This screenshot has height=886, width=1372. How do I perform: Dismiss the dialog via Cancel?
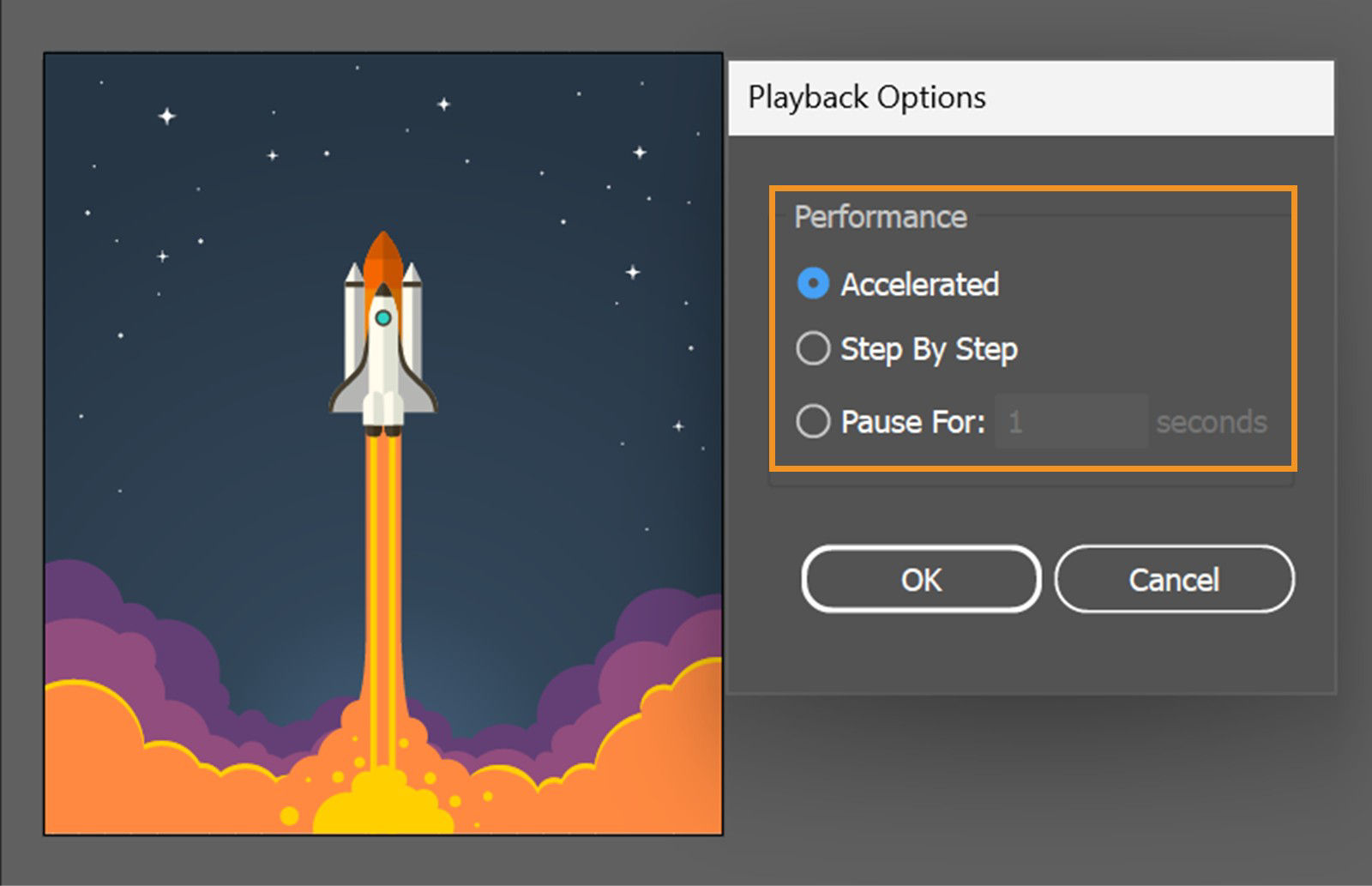pyautogui.click(x=1174, y=579)
